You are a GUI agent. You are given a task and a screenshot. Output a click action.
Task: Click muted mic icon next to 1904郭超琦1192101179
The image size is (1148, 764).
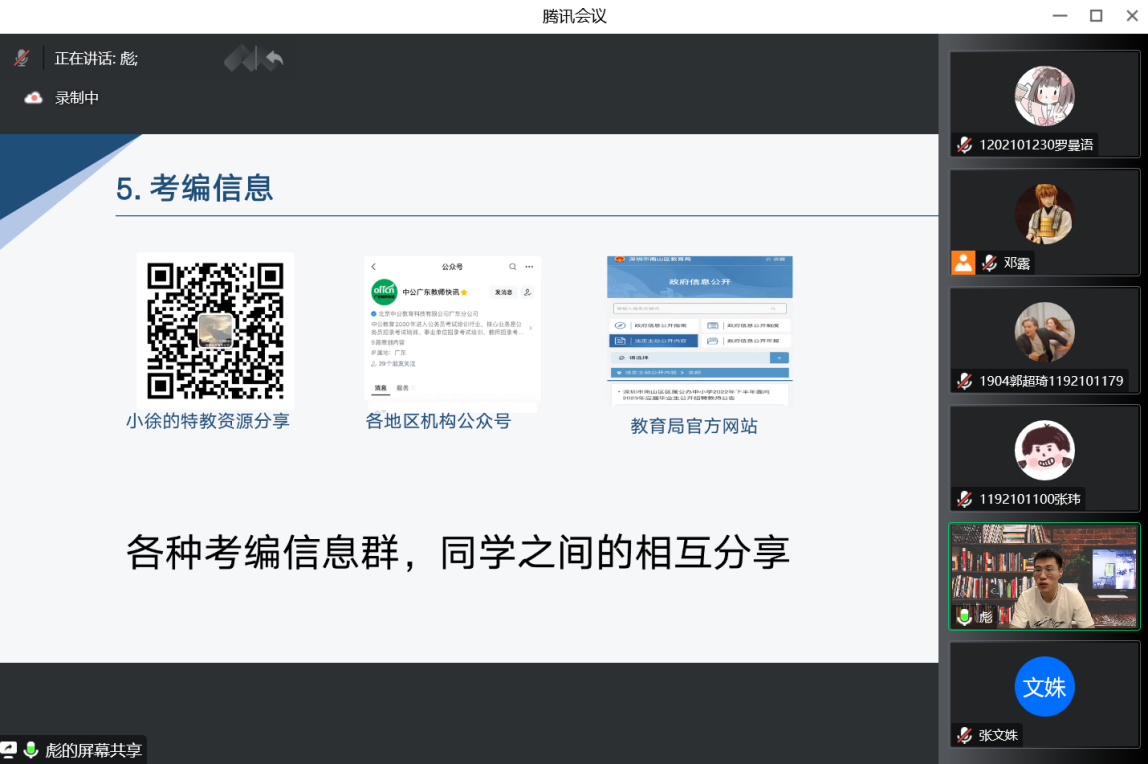pyautogui.click(x=964, y=381)
